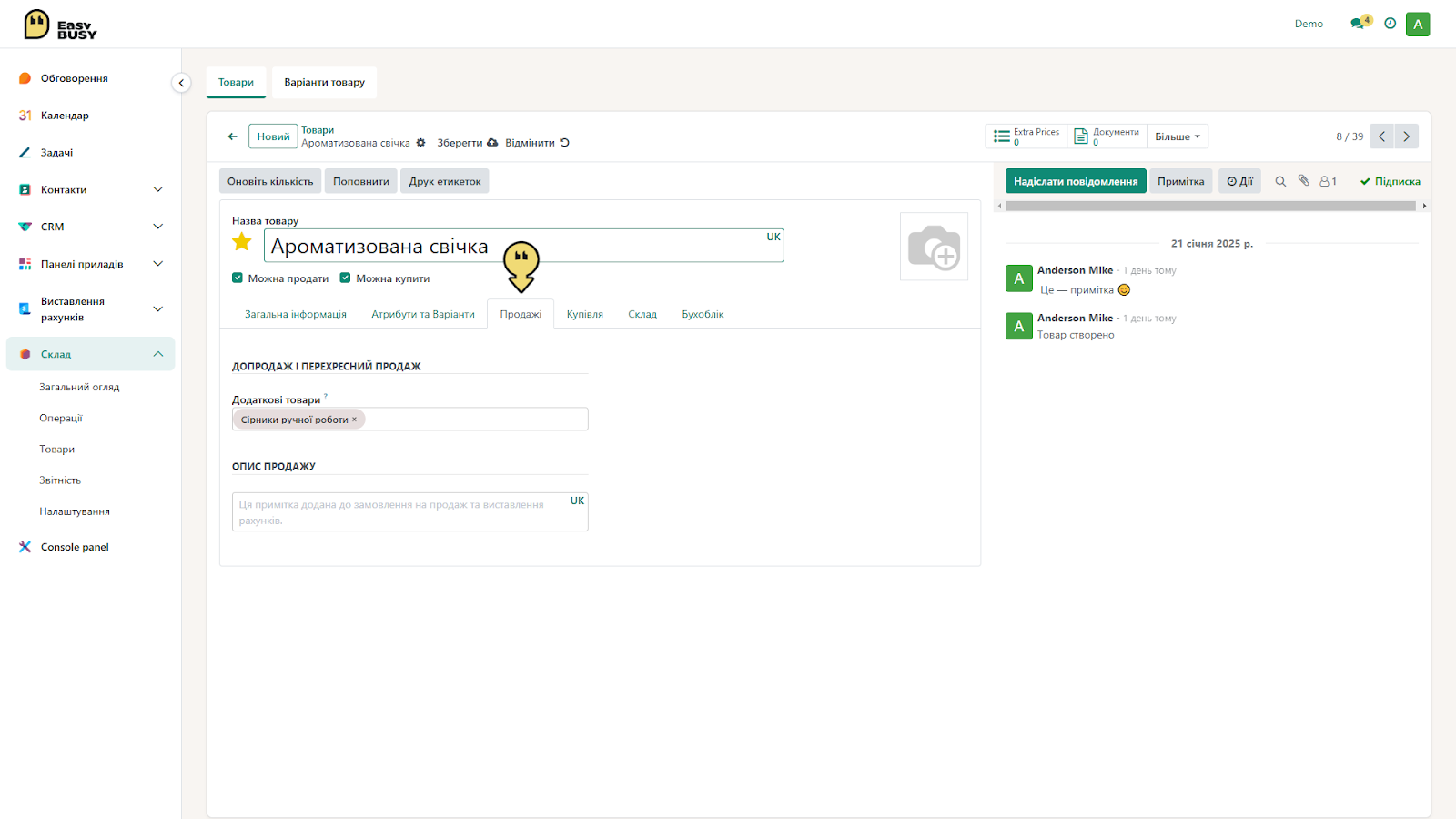The height and width of the screenshot is (819, 1456).
Task: Click the Demo label in header
Action: (1309, 24)
